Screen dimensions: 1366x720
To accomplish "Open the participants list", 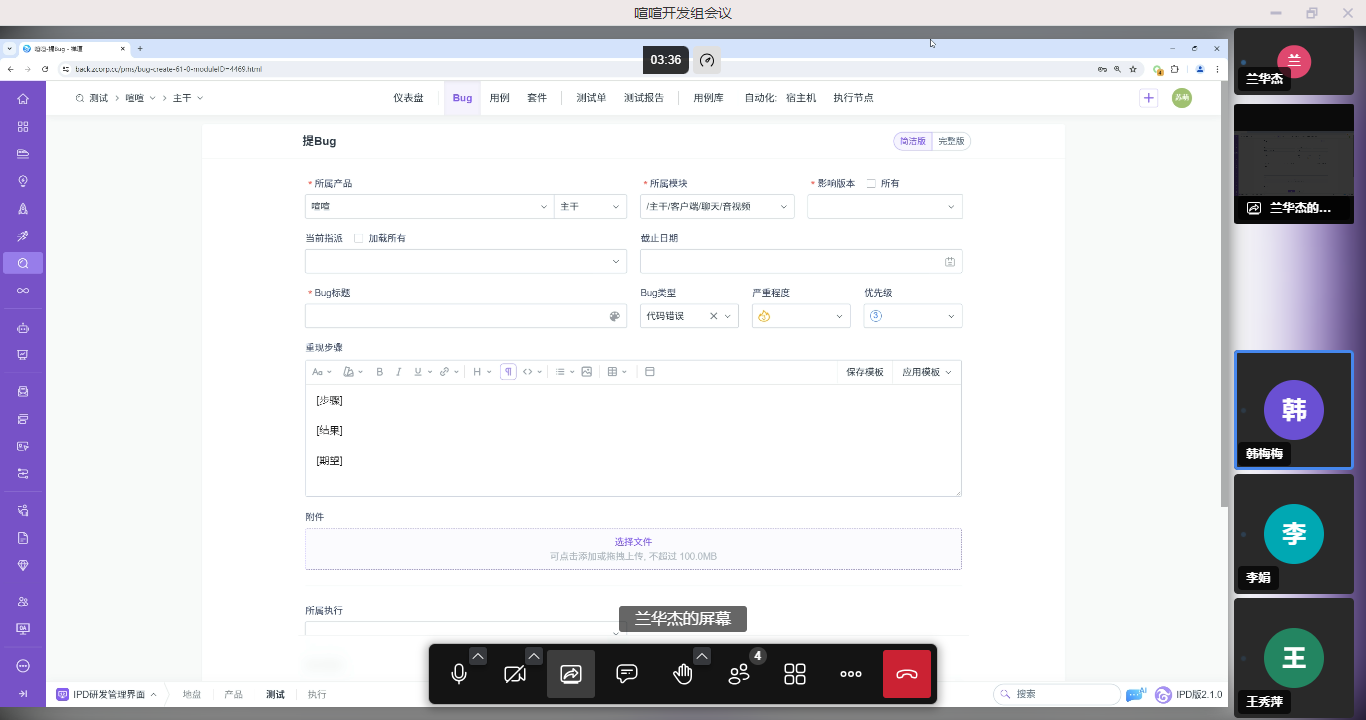I will click(x=740, y=674).
